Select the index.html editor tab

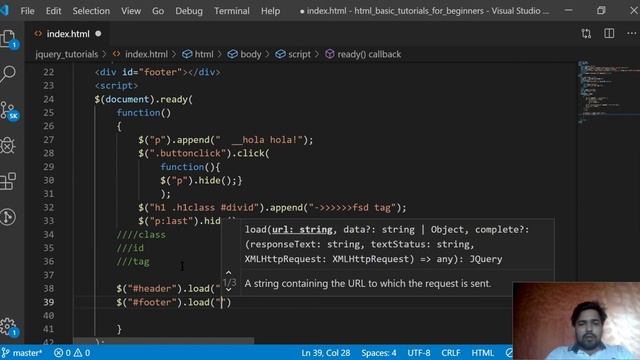tap(68, 34)
